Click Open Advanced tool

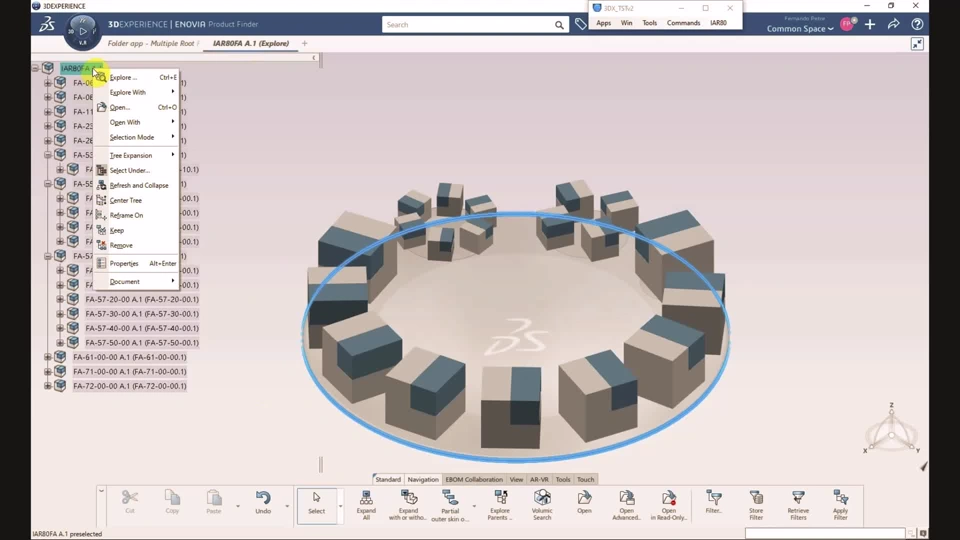pos(626,505)
